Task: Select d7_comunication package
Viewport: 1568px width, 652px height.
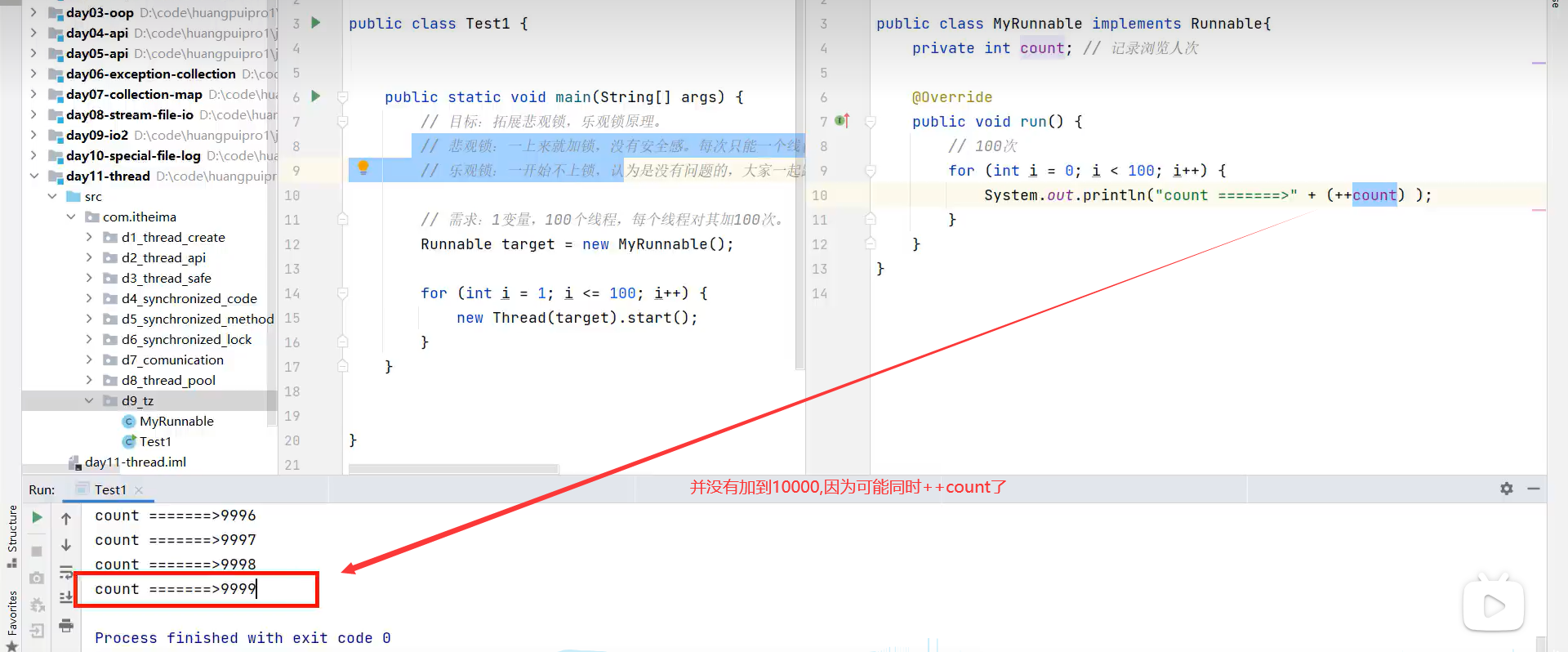Action: coord(172,359)
